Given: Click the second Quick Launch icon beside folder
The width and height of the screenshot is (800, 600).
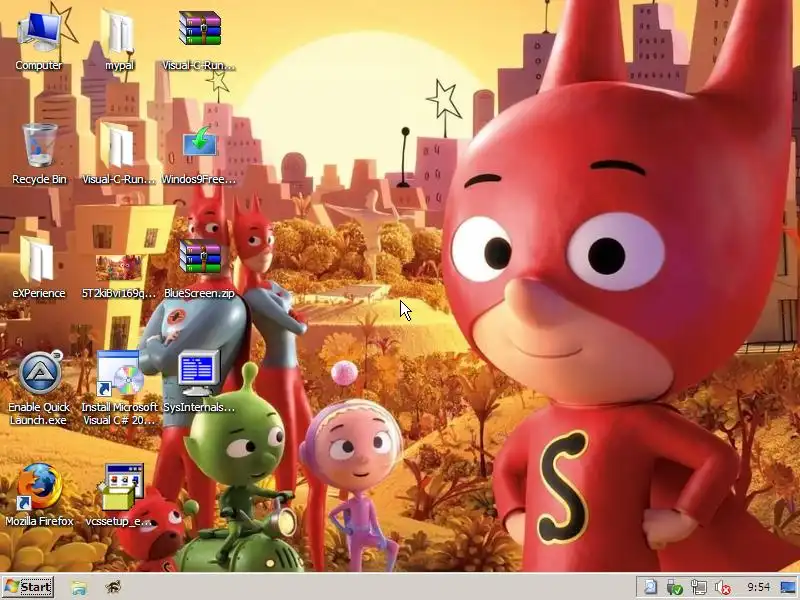Looking at the screenshot, I should click(113, 587).
